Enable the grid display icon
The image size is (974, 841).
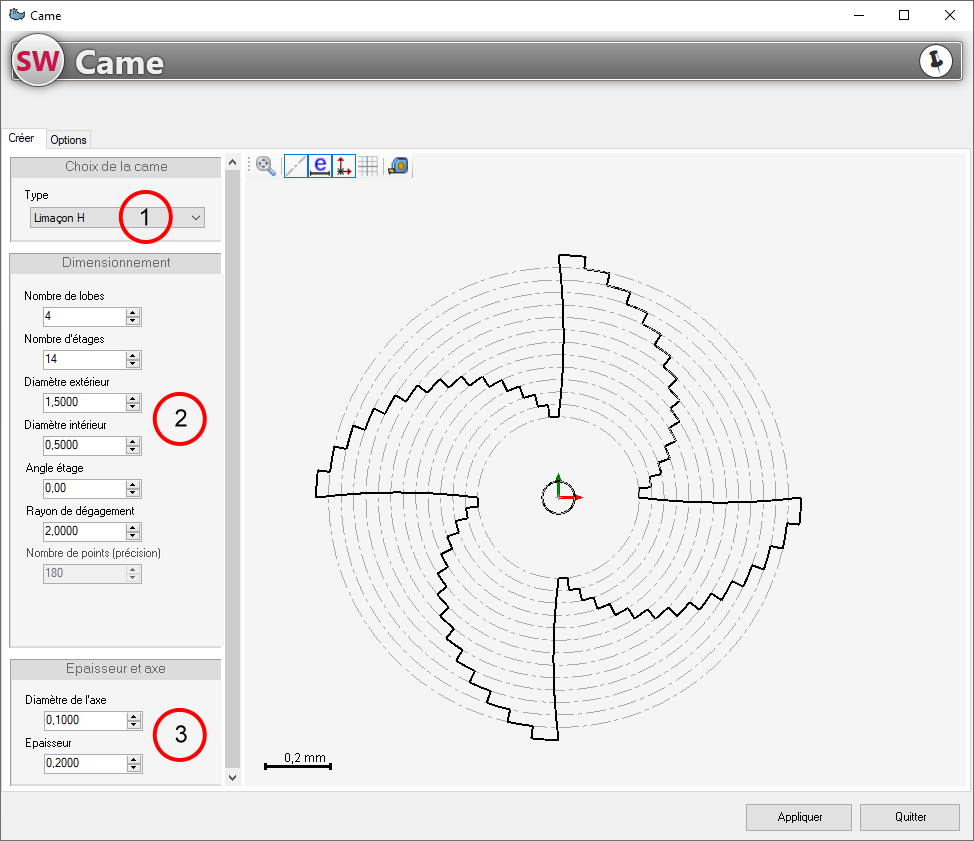369,166
